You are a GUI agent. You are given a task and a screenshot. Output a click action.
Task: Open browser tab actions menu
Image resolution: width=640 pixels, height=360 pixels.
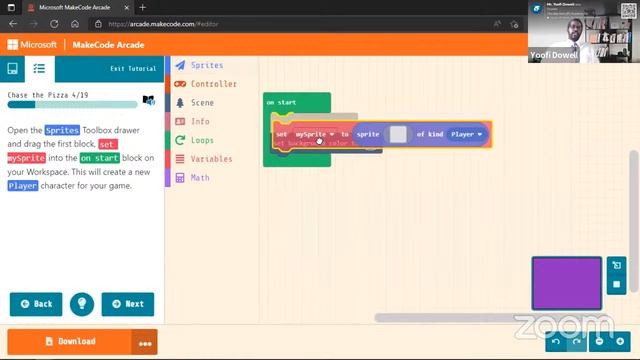pyautogui.click(x=11, y=7)
